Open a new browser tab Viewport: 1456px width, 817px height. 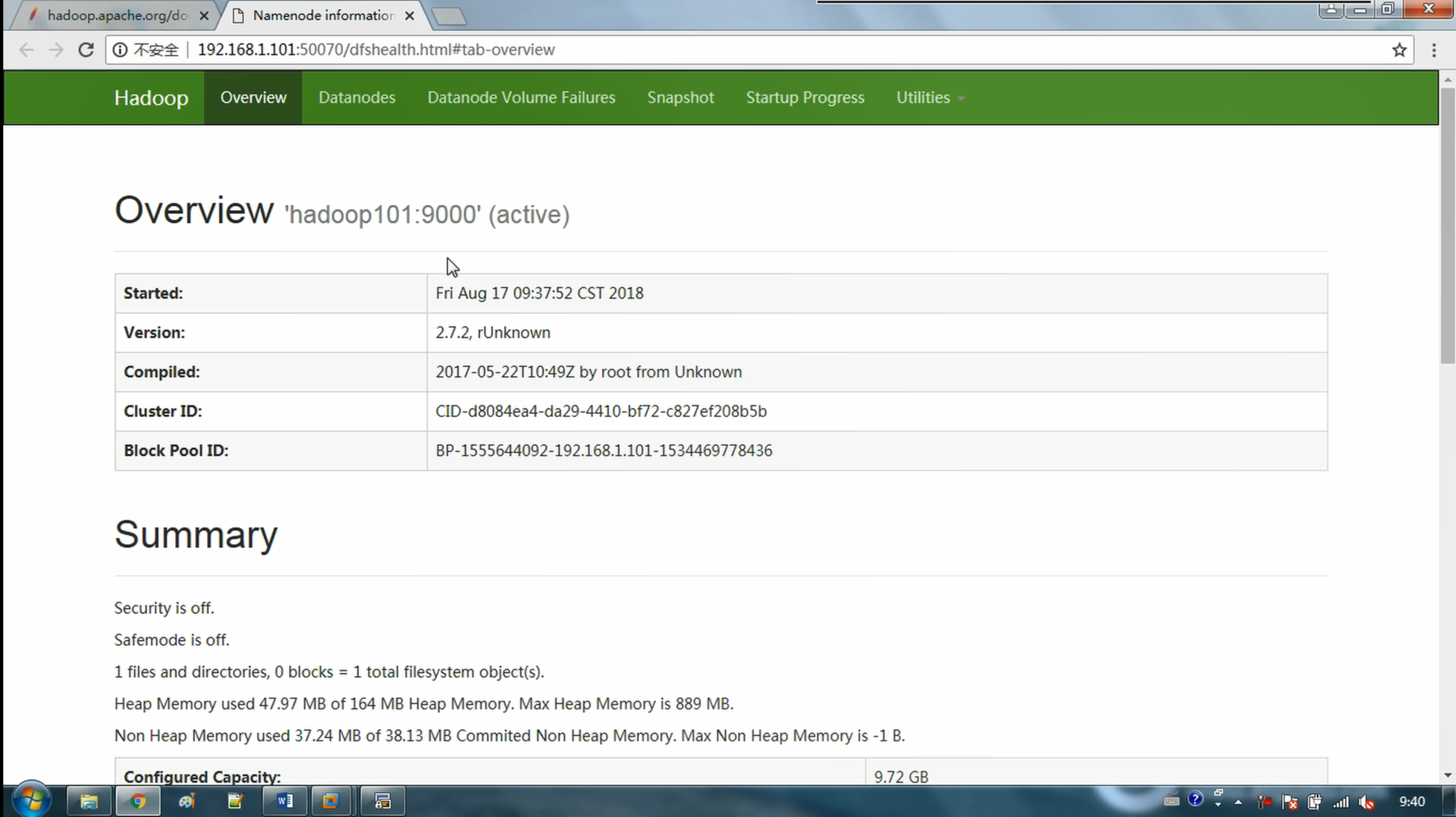point(448,16)
